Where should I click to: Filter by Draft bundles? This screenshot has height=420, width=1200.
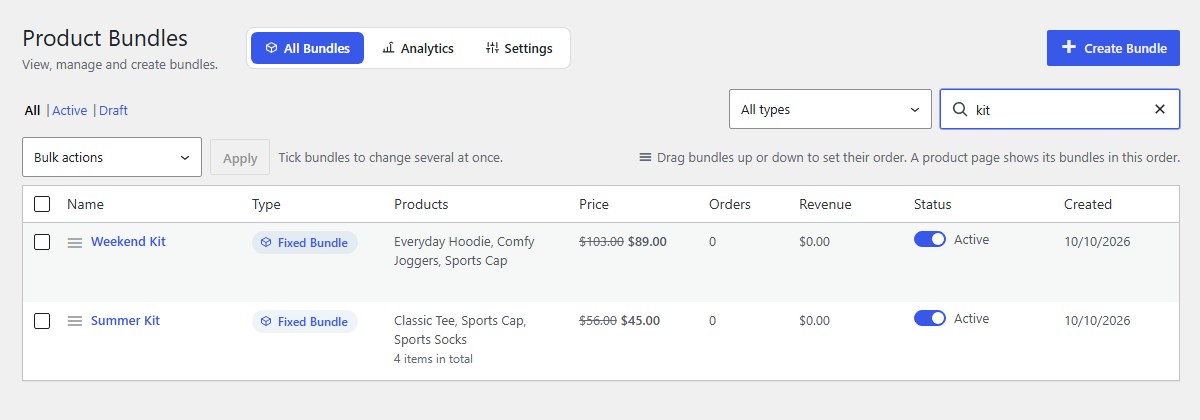[113, 111]
